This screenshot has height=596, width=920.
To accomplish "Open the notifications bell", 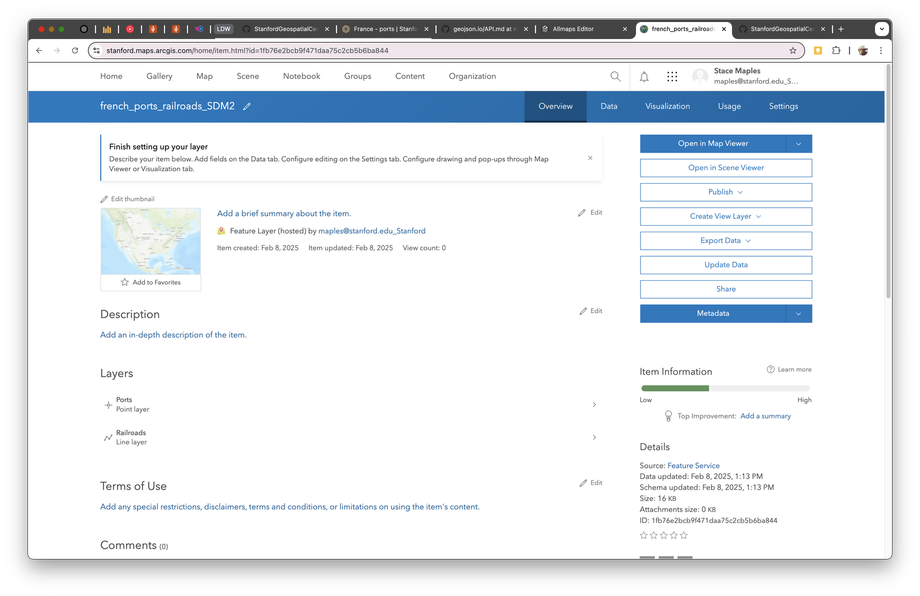I will coord(644,76).
